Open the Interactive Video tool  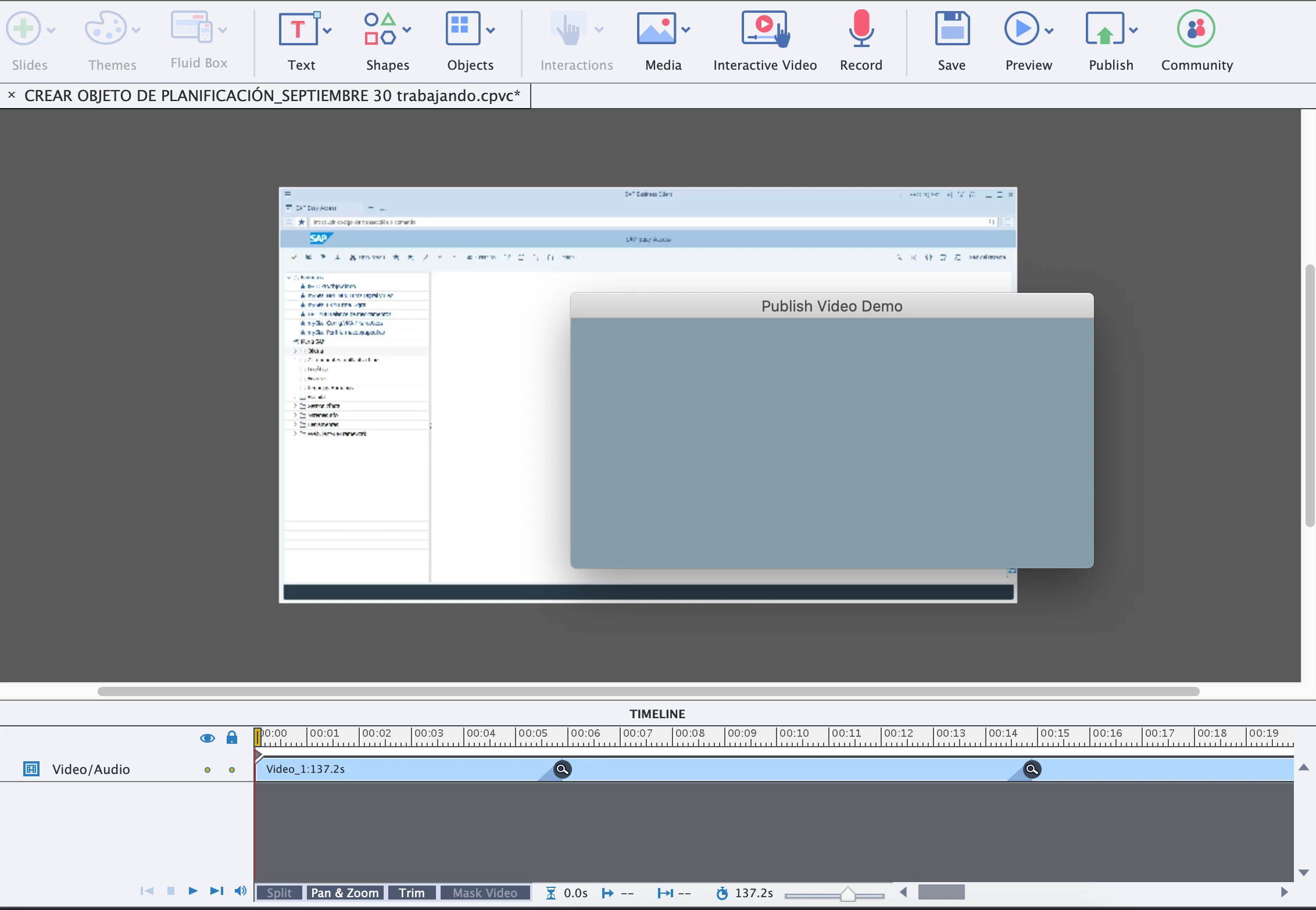tap(764, 29)
